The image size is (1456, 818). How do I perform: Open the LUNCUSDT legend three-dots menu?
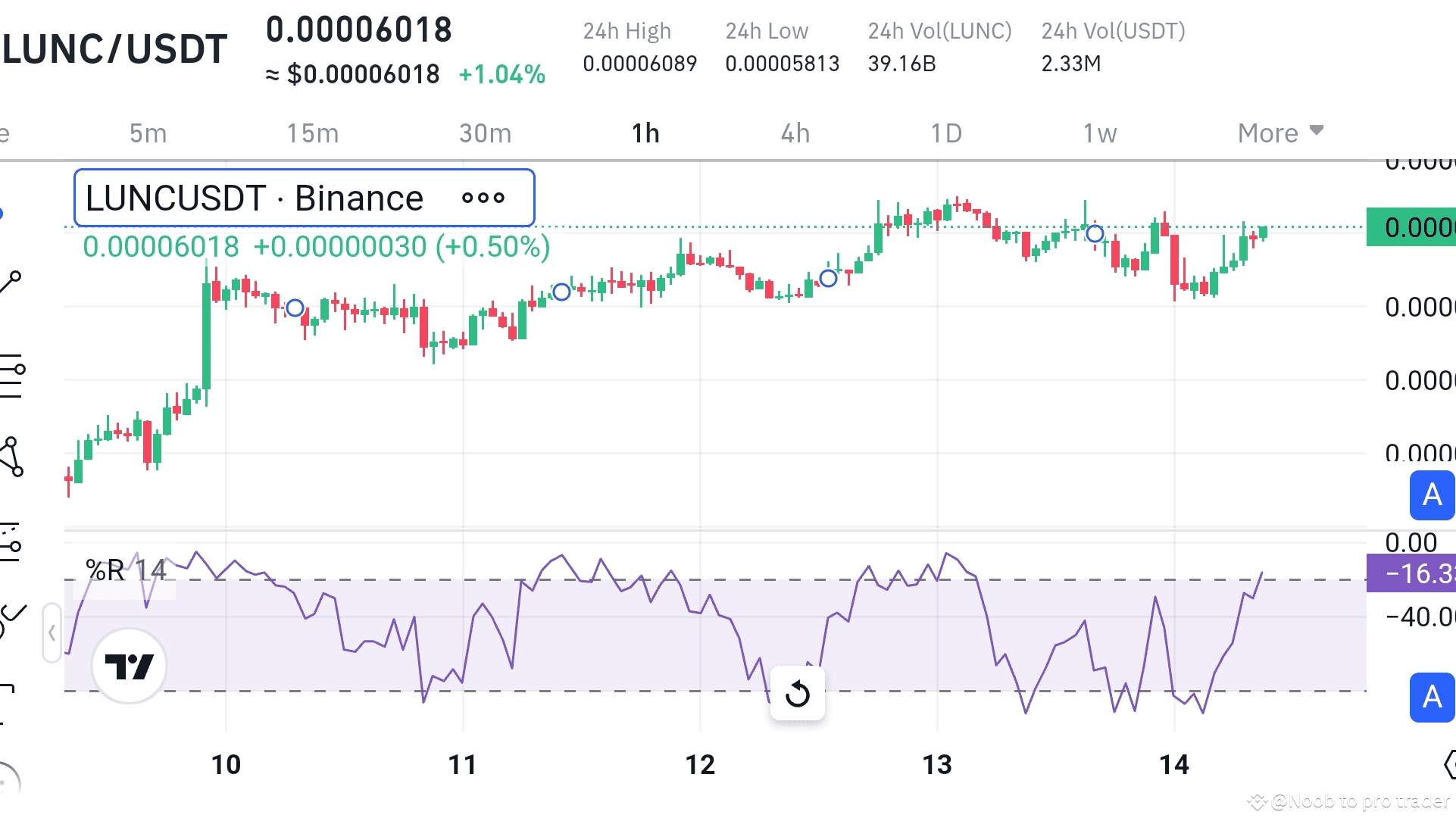(483, 198)
